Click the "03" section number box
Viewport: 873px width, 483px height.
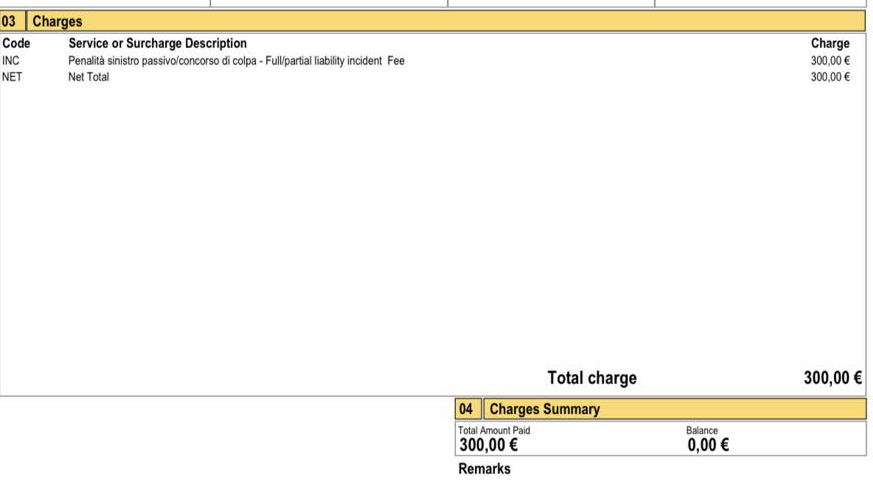click(12, 21)
